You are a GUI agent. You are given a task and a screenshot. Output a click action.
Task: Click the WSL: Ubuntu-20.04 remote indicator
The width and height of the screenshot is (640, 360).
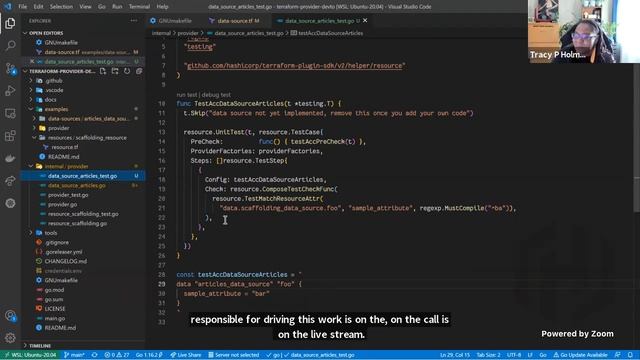pyautogui.click(x=30, y=355)
